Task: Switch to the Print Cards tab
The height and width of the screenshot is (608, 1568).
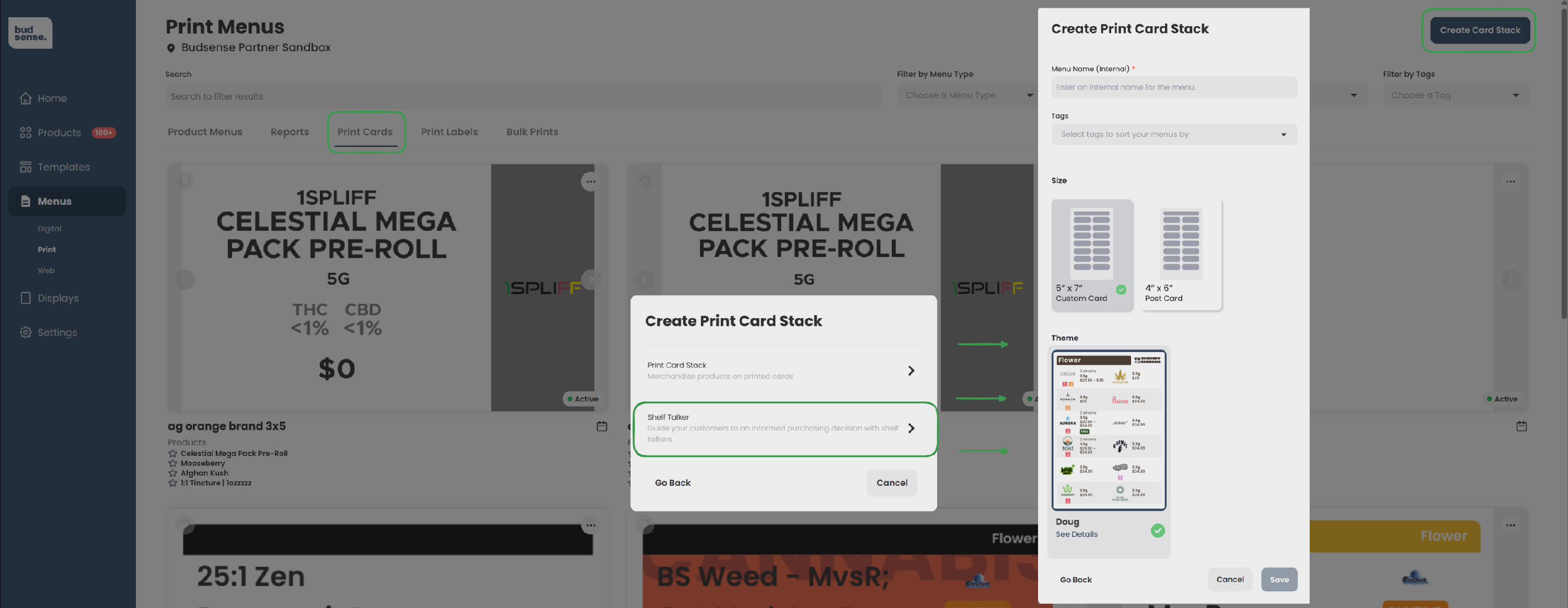Action: pyautogui.click(x=365, y=132)
